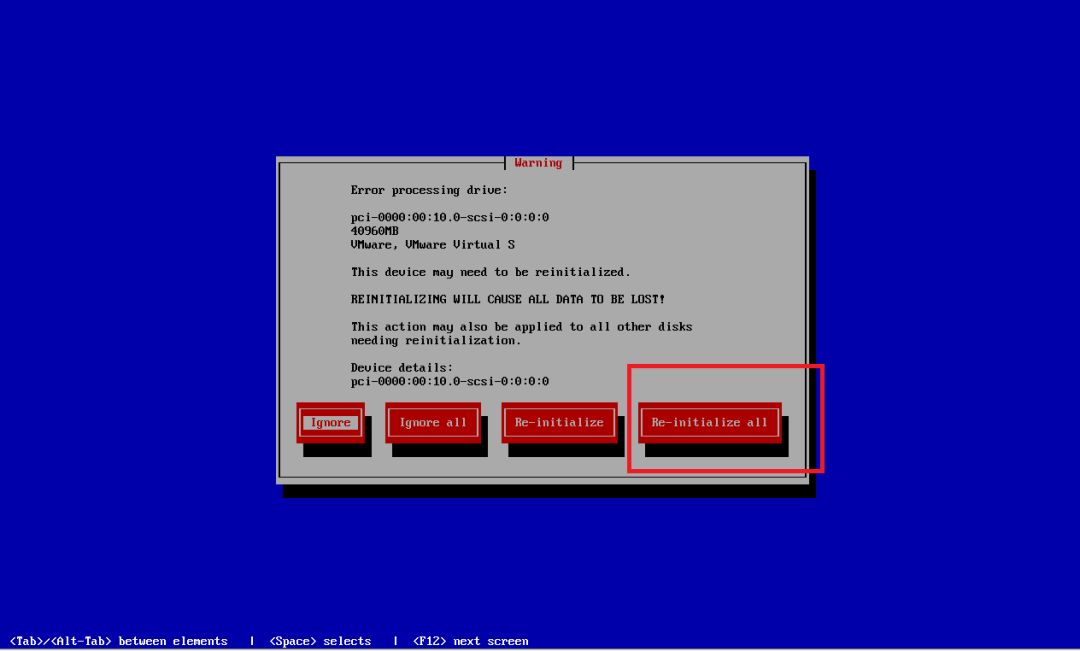1080x651 pixels.
Task: Click the '<Space> selects' hint
Action: click(320, 641)
